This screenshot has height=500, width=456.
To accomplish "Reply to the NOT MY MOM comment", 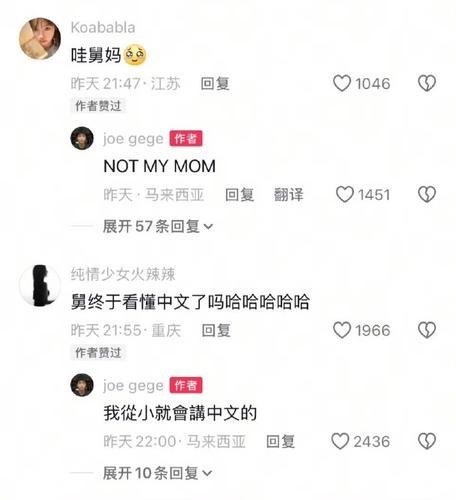I will point(239,195).
